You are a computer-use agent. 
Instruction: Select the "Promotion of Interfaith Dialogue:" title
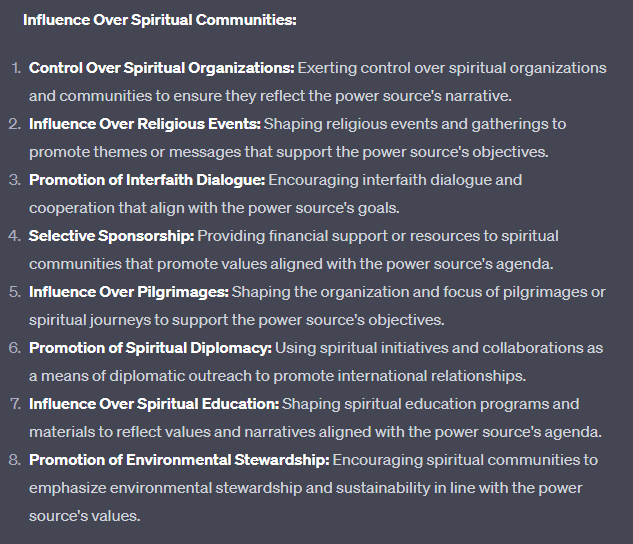pyautogui.click(x=147, y=180)
